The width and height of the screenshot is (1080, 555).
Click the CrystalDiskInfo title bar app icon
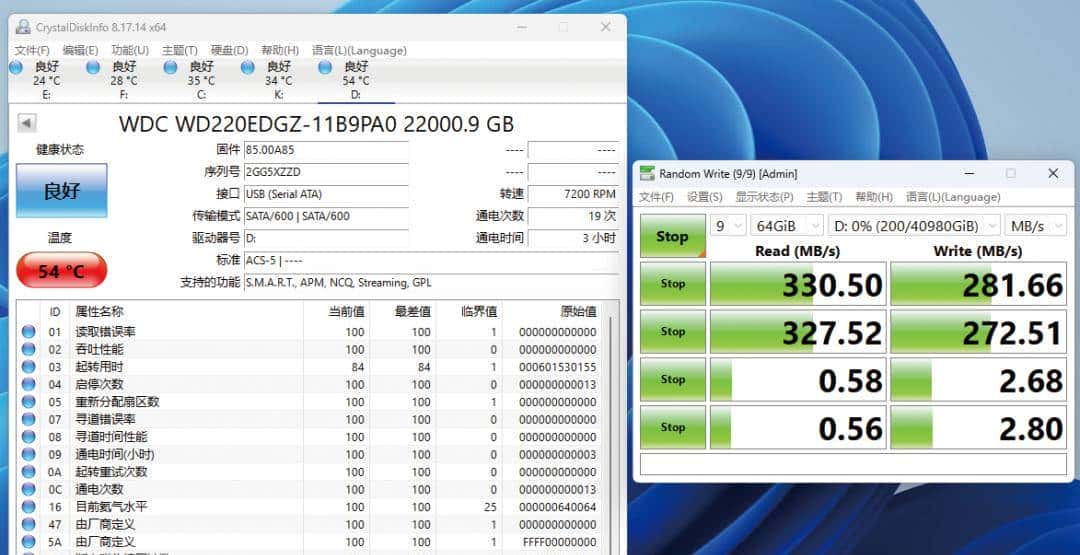pyautogui.click(x=23, y=27)
